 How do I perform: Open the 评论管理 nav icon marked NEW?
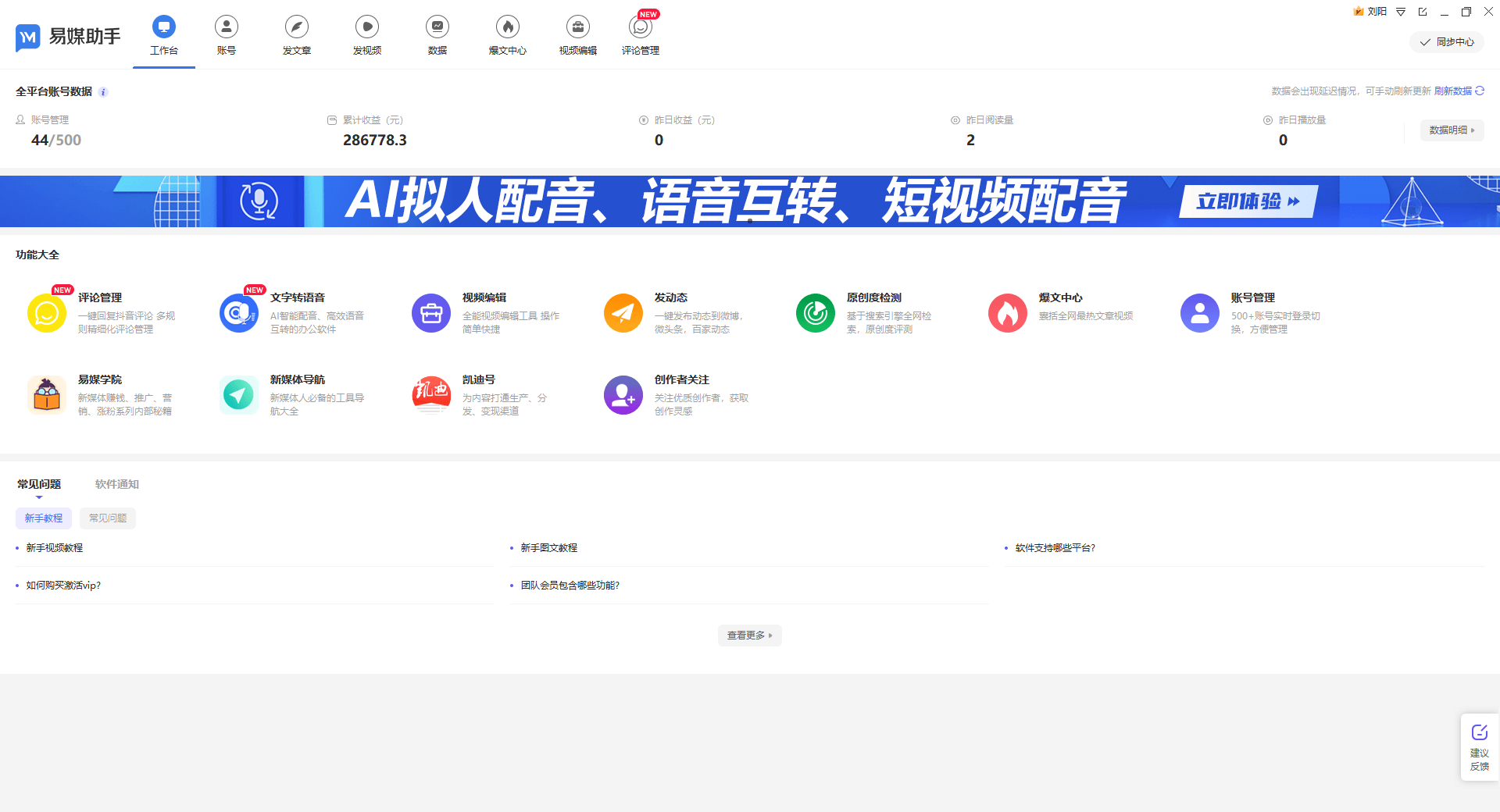point(641,34)
